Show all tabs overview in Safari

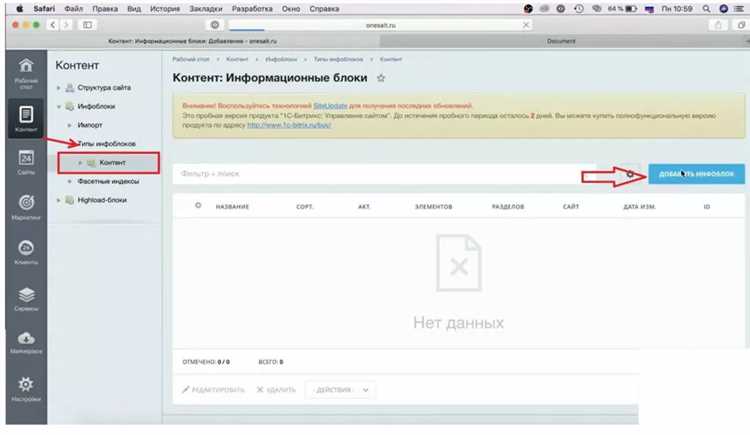click(741, 25)
